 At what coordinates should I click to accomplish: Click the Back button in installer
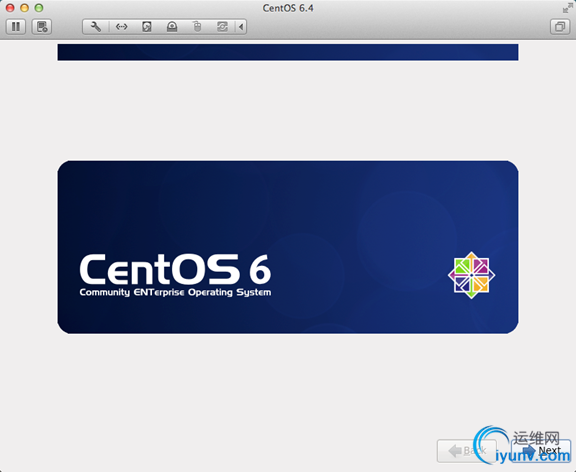(467, 450)
